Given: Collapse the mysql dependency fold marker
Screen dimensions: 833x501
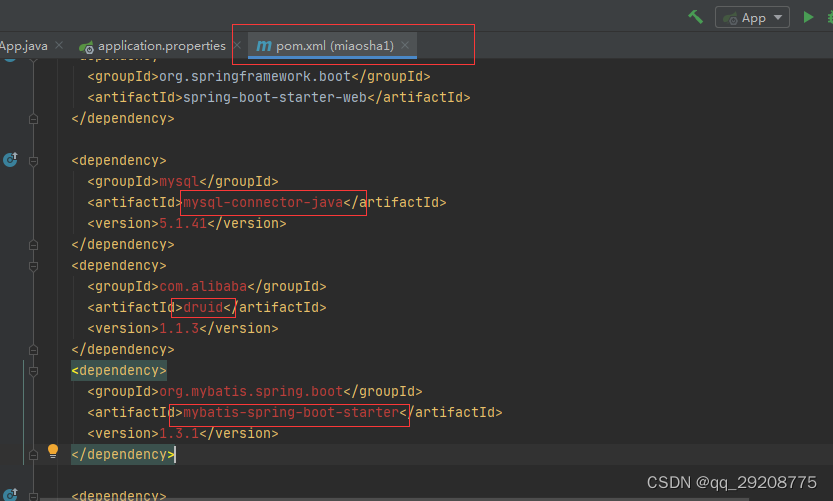Looking at the screenshot, I should 33,160.
